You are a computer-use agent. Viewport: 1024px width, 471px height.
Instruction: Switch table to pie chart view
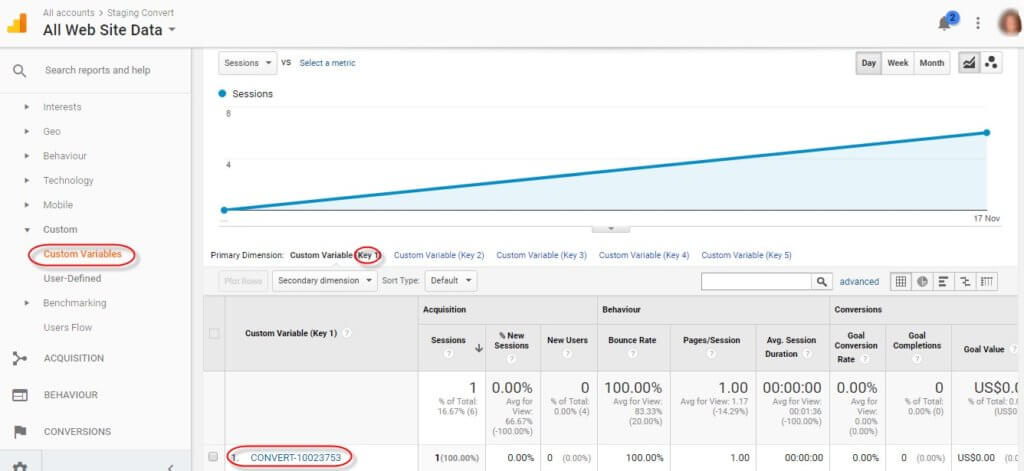coord(922,282)
